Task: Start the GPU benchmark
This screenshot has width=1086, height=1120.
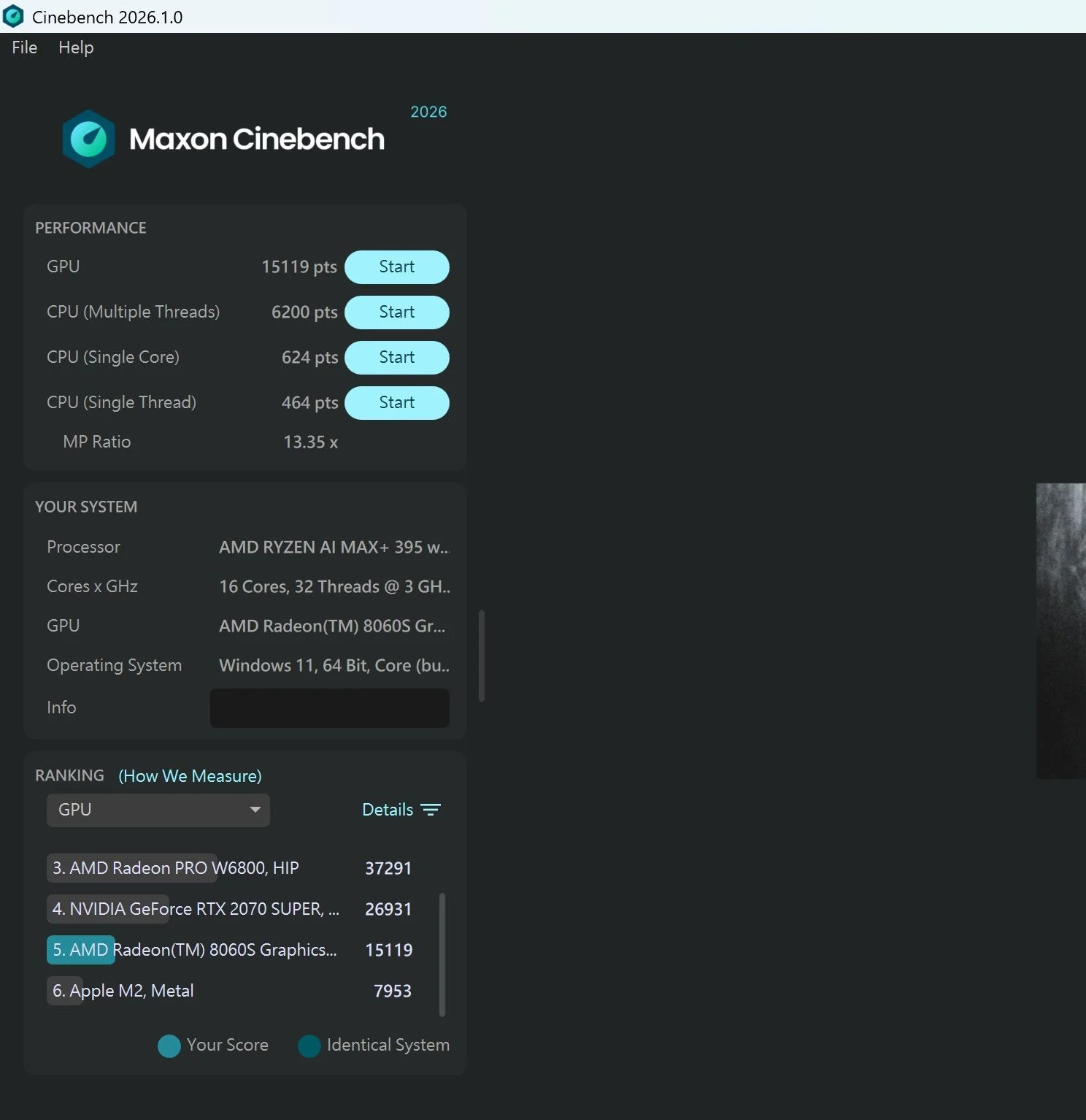Action: point(396,267)
